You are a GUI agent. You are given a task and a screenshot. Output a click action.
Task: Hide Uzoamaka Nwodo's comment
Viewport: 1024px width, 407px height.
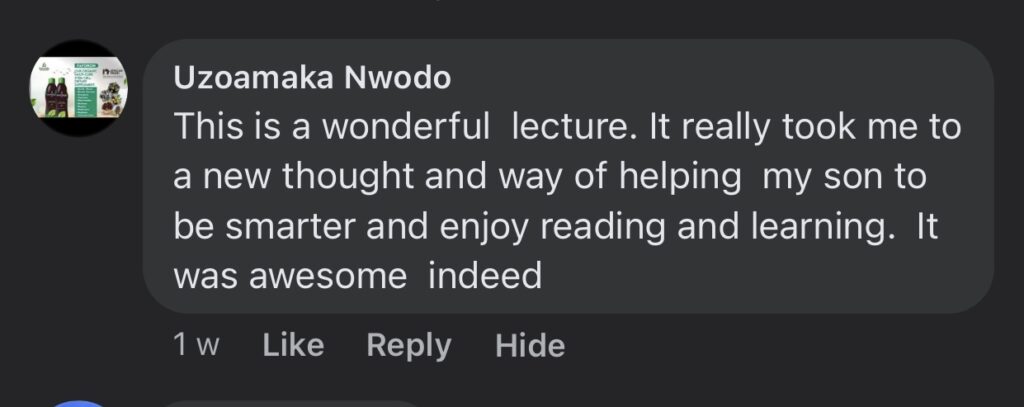point(530,346)
